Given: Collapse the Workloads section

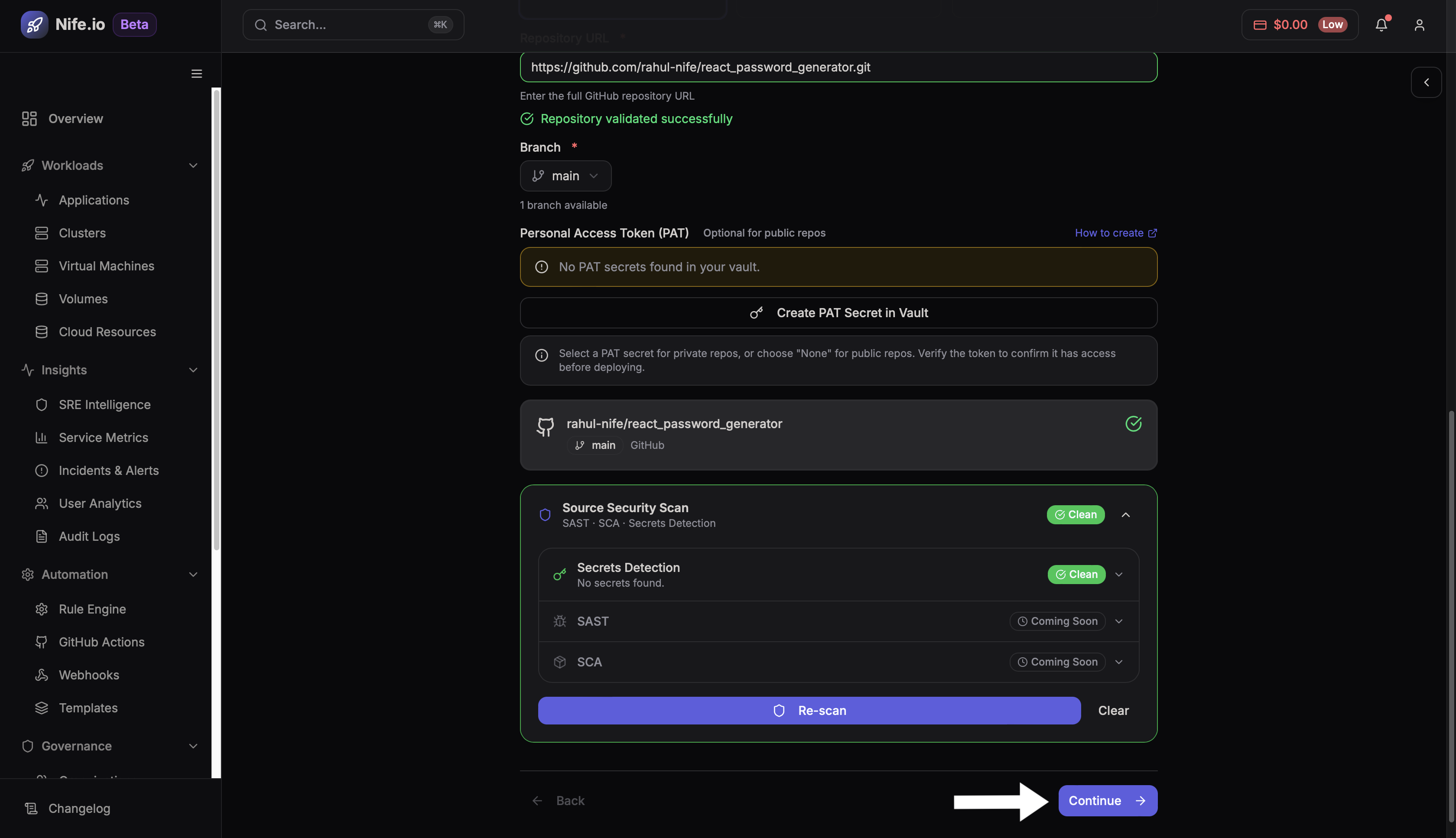Looking at the screenshot, I should pyautogui.click(x=193, y=165).
